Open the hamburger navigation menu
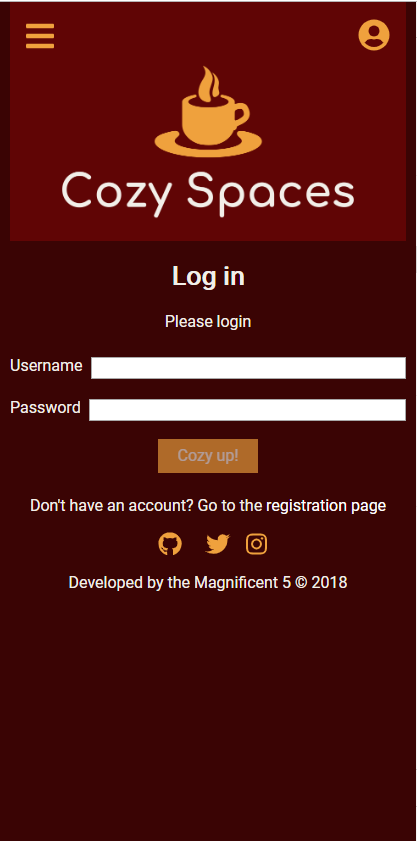Image resolution: width=417 pixels, height=841 pixels. (x=40, y=36)
